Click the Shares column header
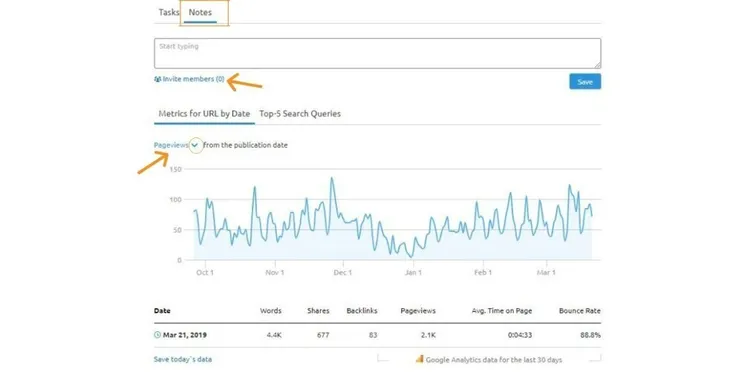 [x=318, y=311]
